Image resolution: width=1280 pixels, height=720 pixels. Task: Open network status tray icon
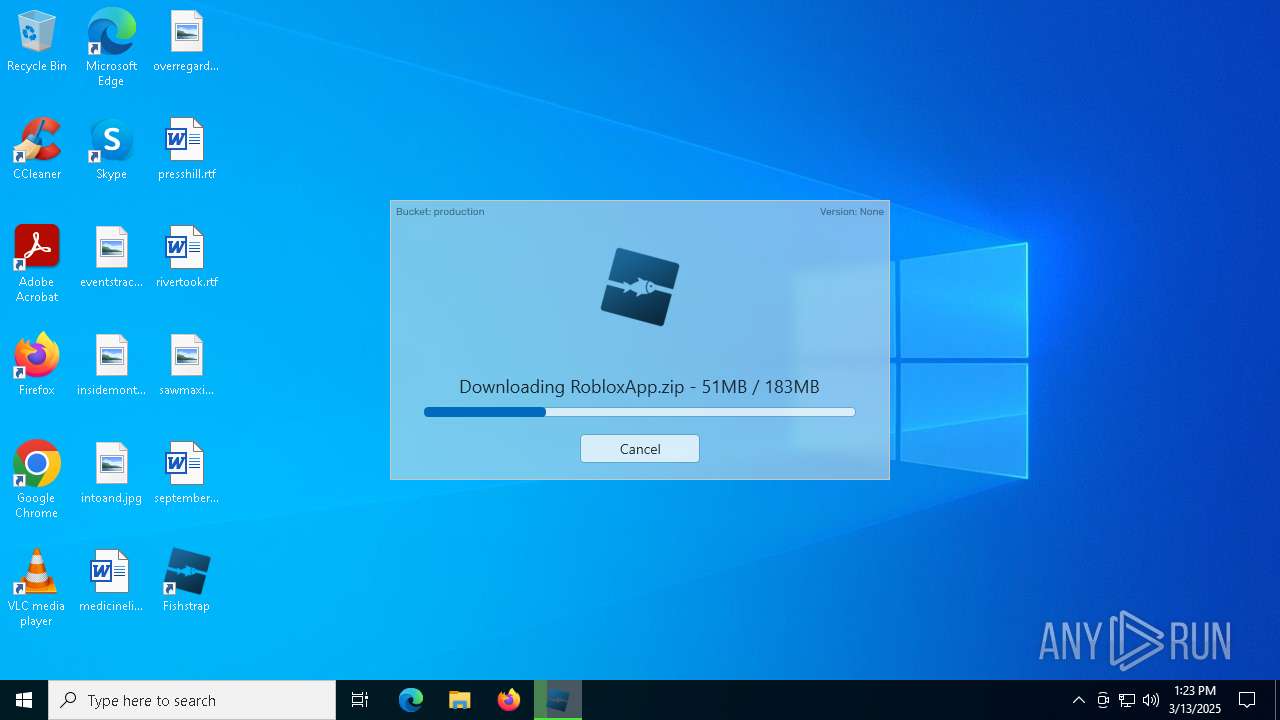pyautogui.click(x=1127, y=700)
